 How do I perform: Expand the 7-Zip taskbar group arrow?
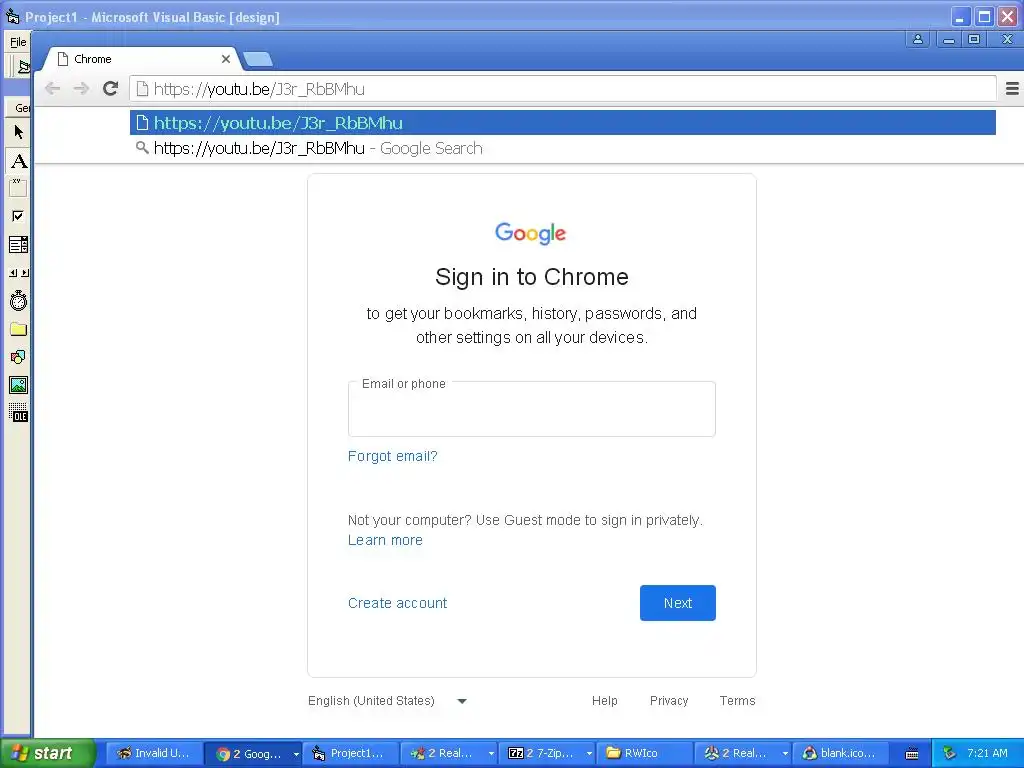[x=589, y=754]
